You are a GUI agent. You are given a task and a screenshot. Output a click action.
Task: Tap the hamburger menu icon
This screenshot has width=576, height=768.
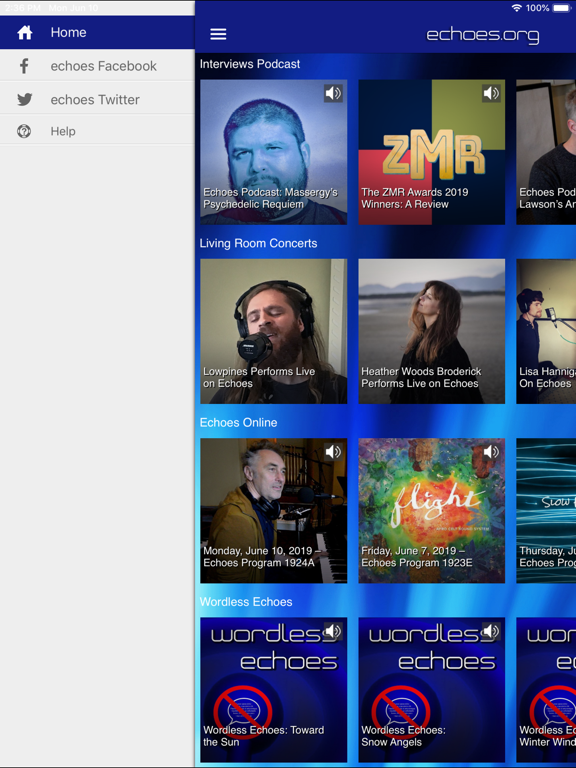click(218, 34)
